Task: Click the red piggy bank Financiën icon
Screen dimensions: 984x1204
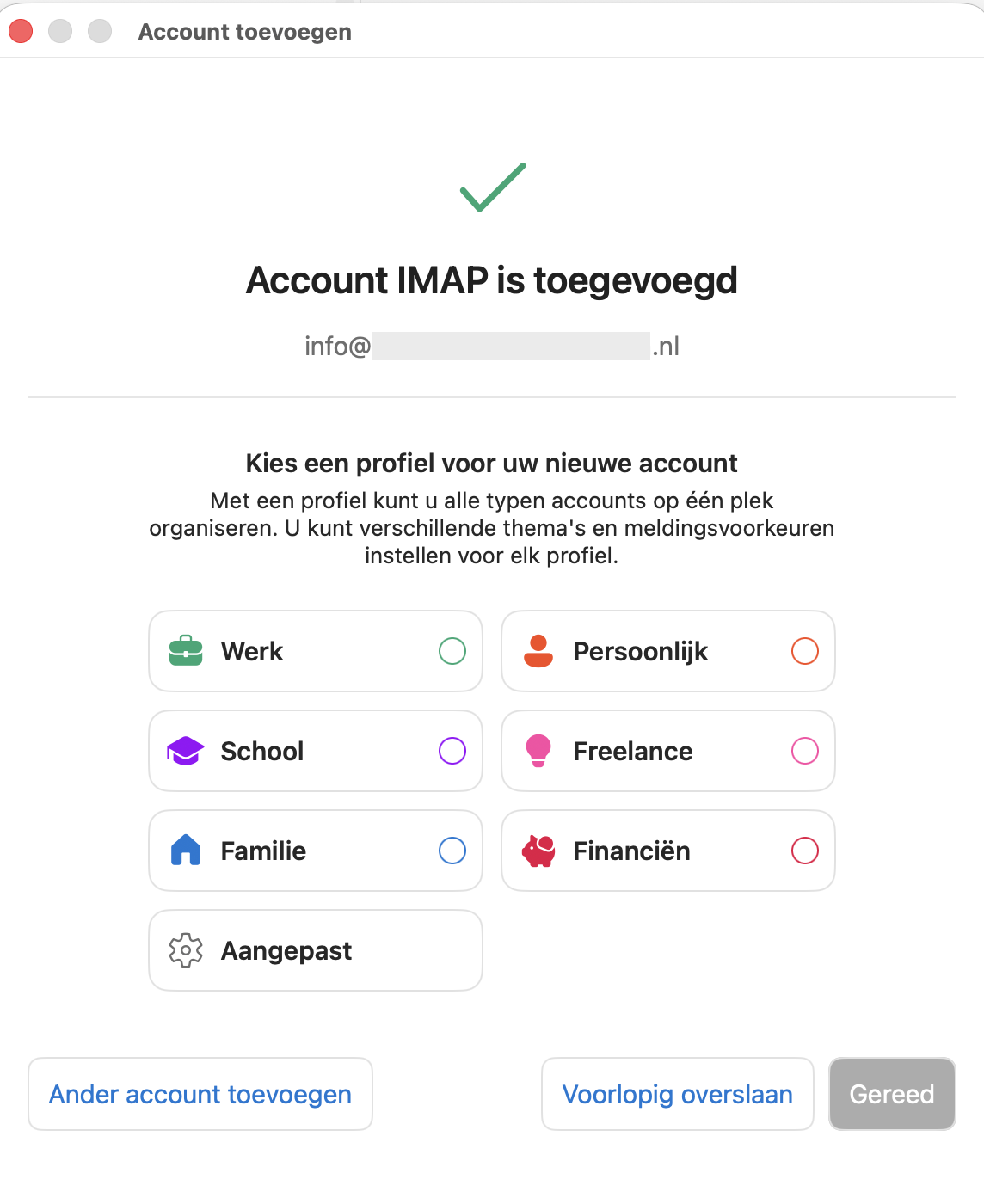Action: 538,851
